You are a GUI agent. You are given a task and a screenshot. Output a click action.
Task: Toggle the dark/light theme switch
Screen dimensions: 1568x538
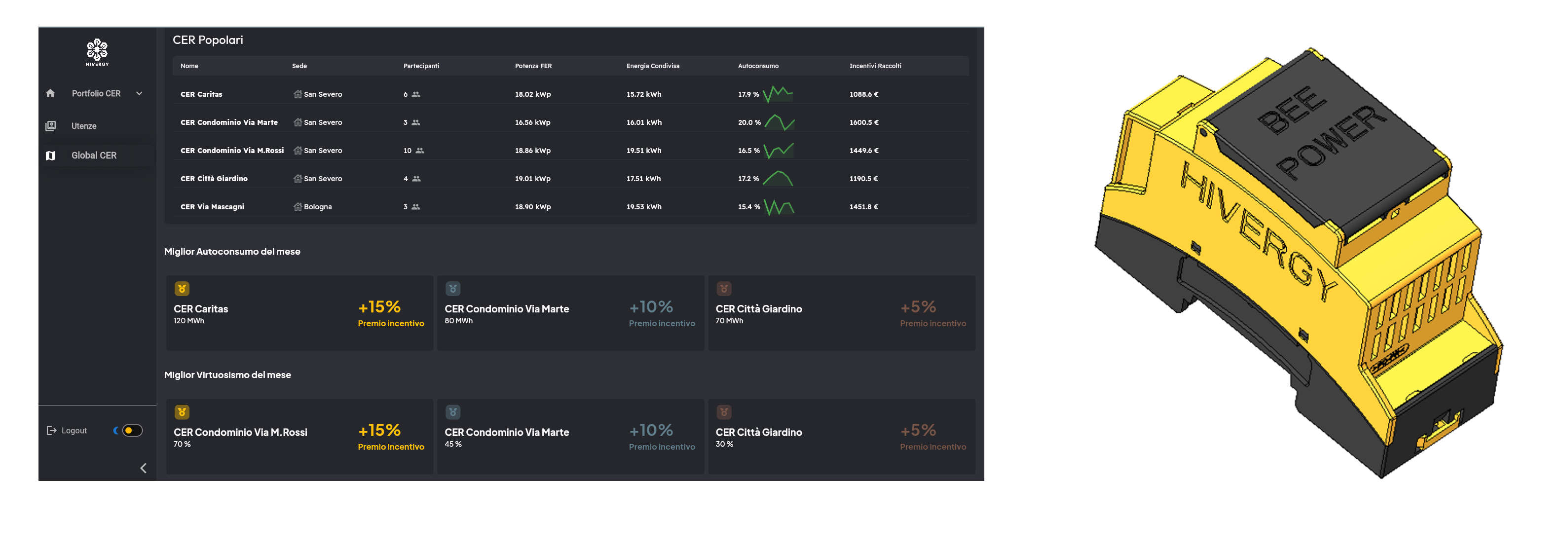point(131,430)
